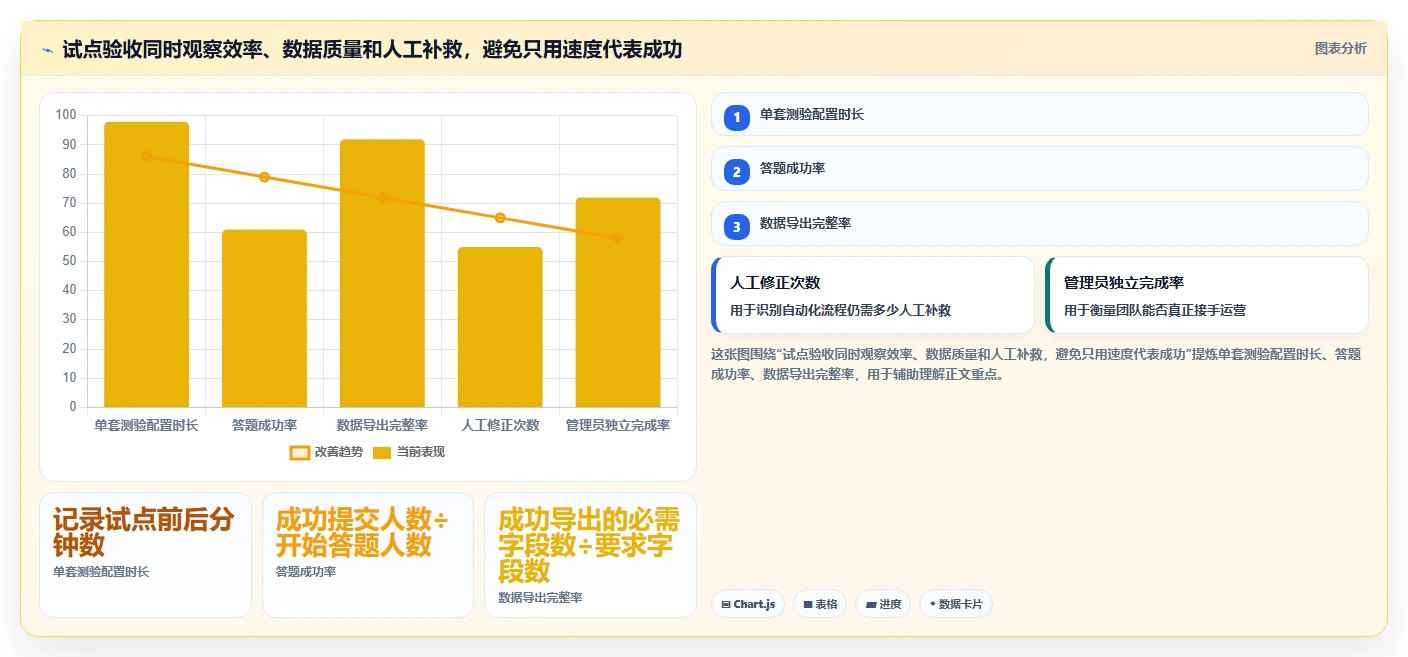
Task: Click the 改善趋势 legend color box
Action: 300,453
